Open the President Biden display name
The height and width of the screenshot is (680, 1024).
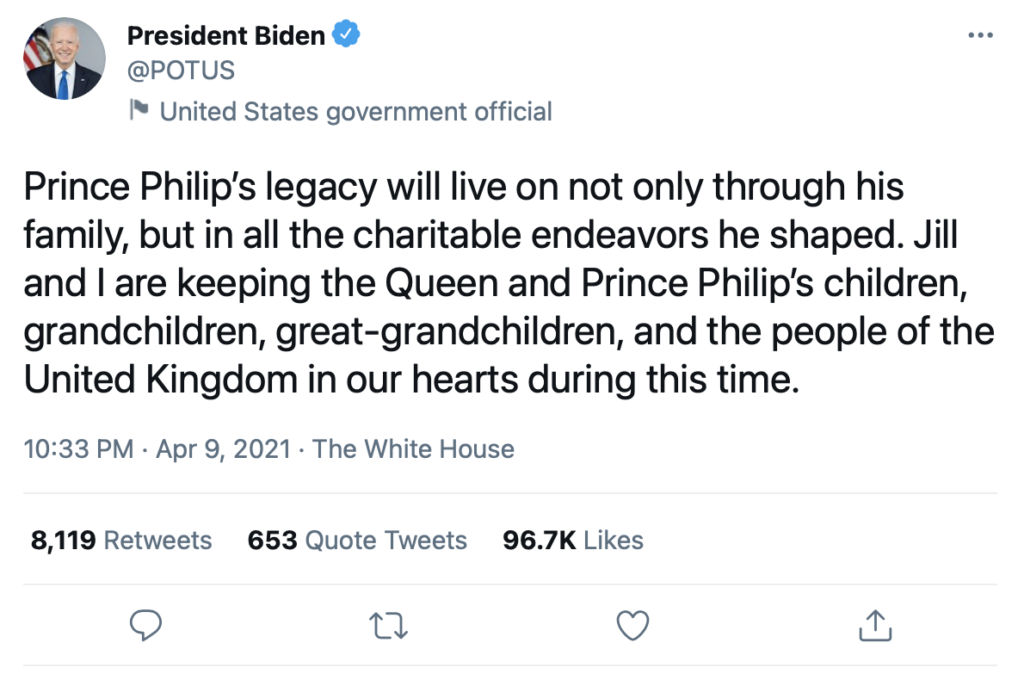pyautogui.click(x=226, y=35)
